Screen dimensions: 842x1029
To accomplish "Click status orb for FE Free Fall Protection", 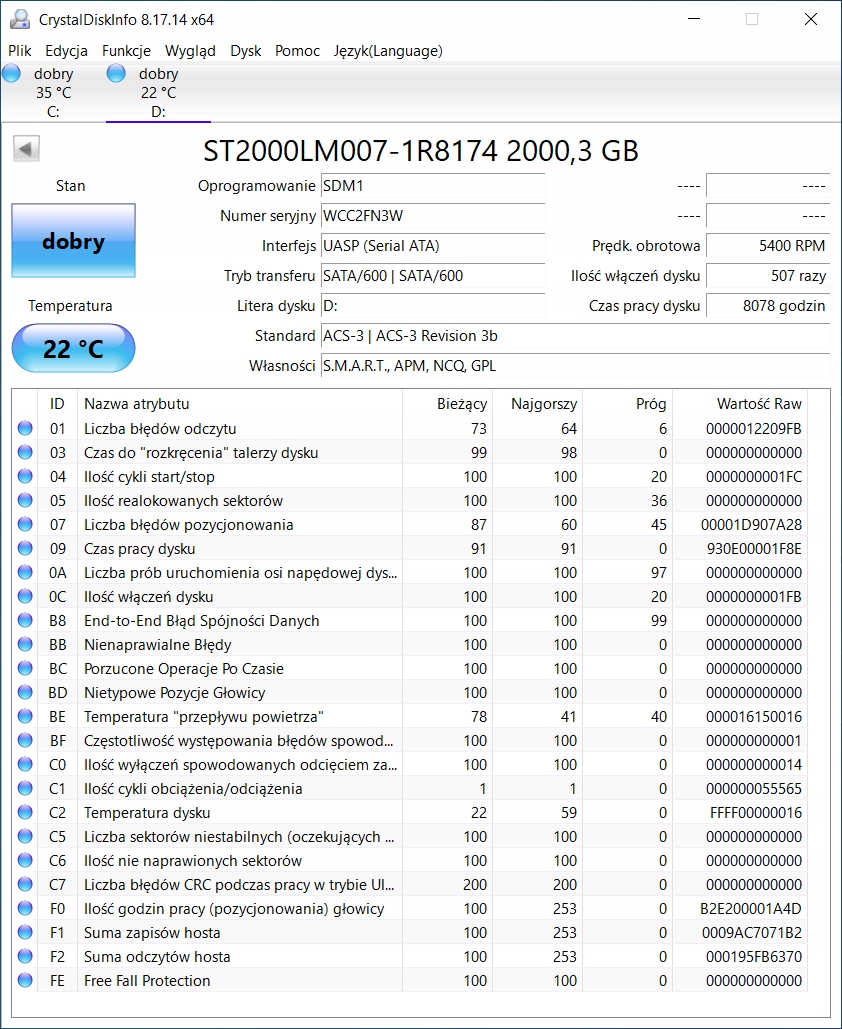I will 25,981.
